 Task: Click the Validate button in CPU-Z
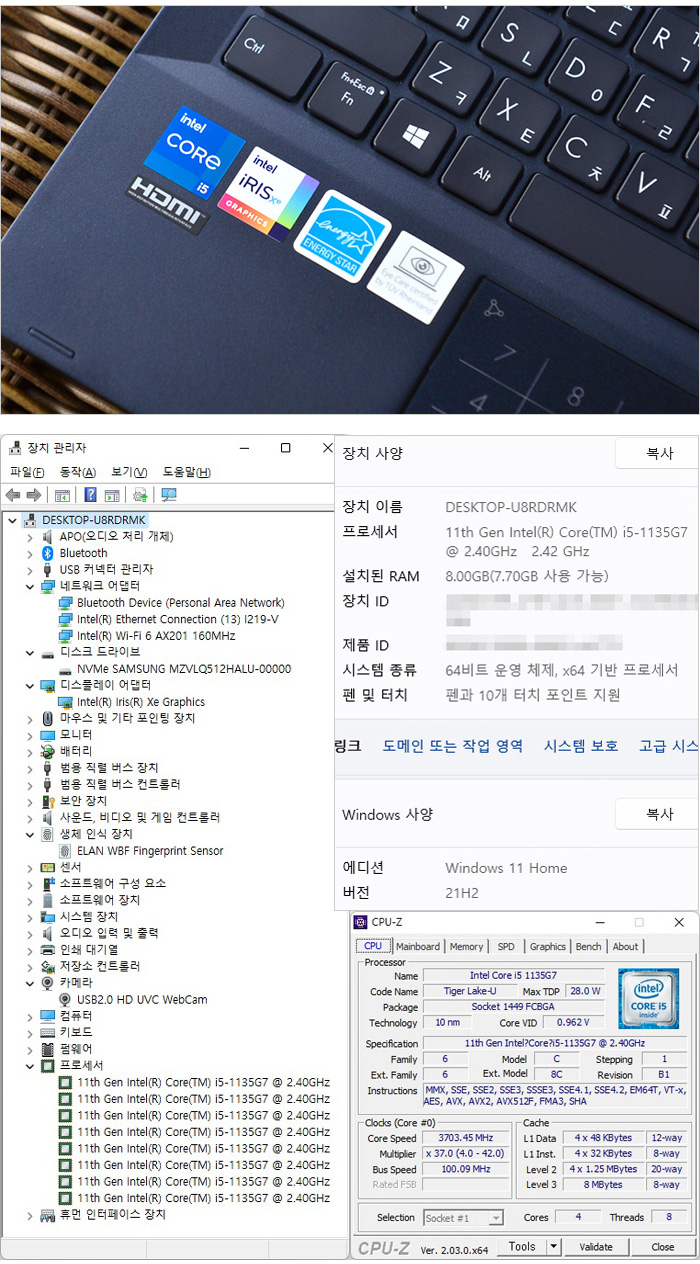[596, 1247]
